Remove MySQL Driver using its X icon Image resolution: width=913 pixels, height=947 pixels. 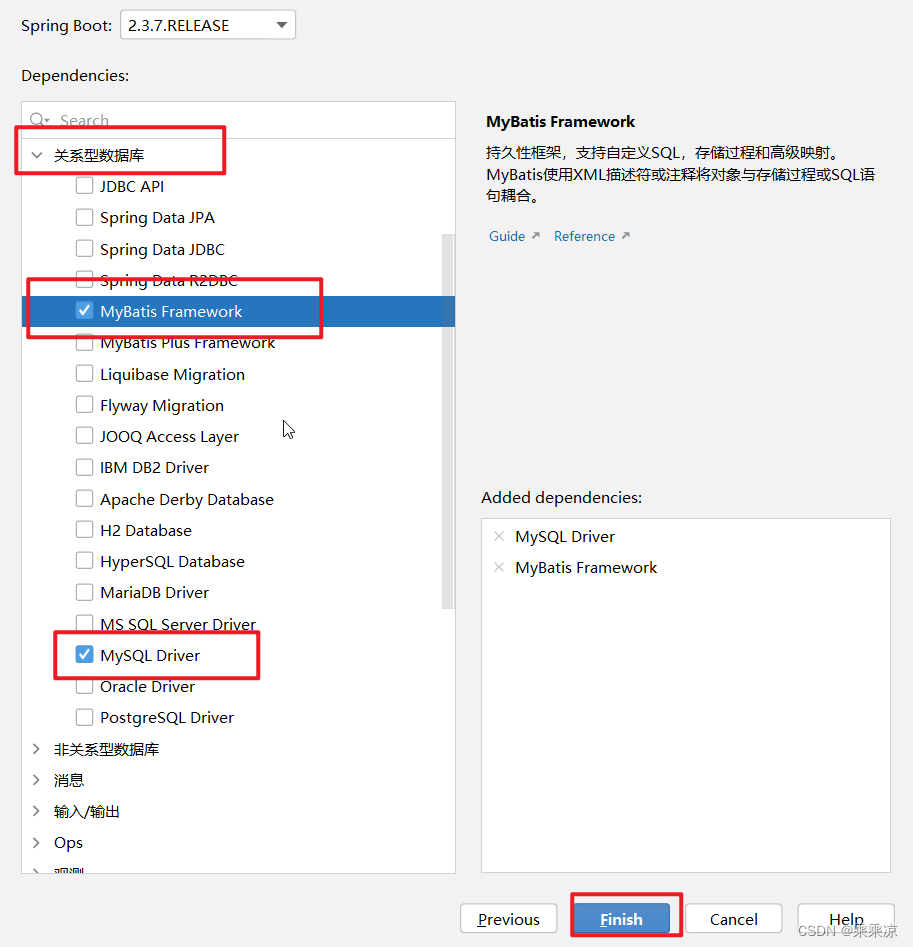point(499,536)
